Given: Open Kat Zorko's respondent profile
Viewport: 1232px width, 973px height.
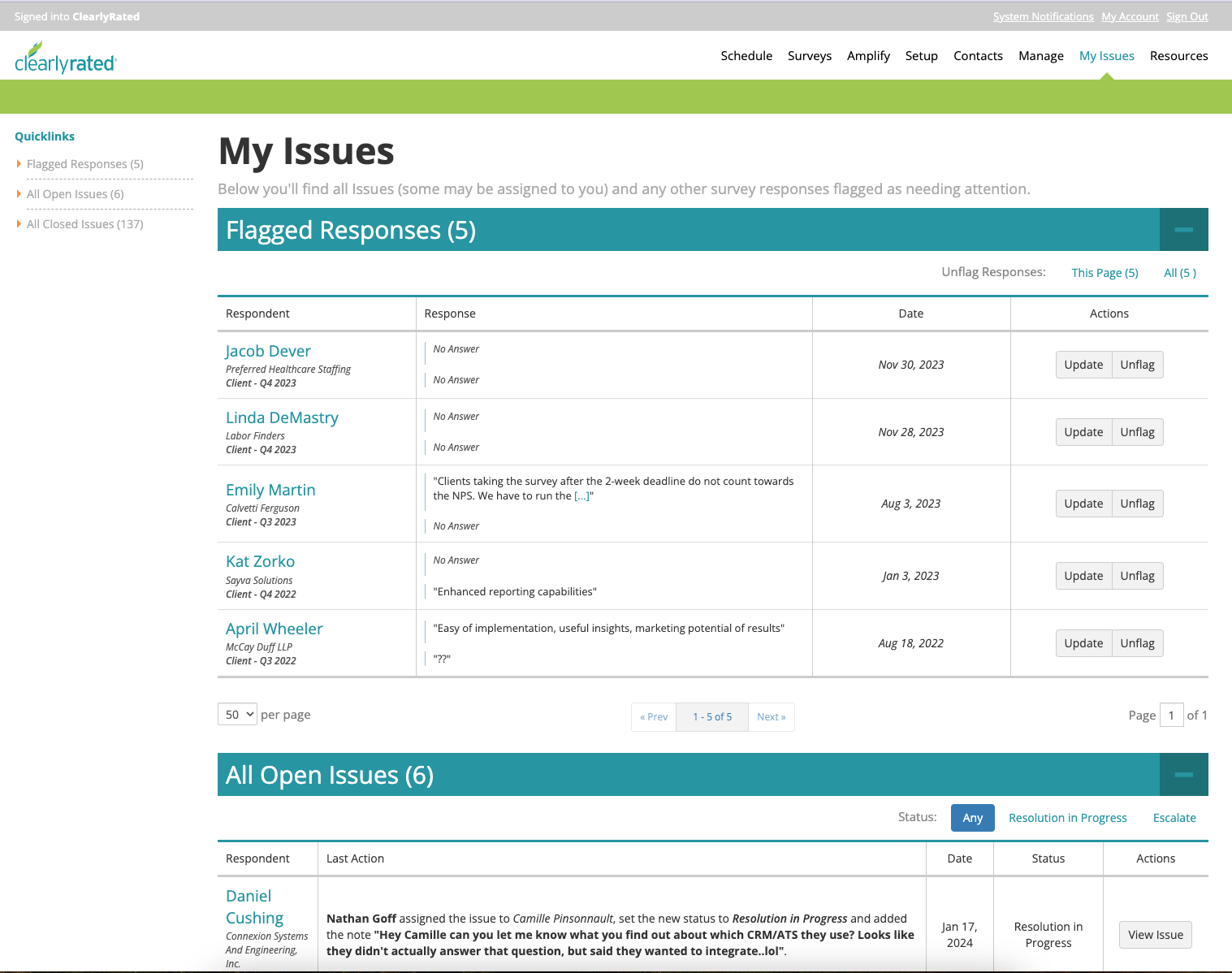Looking at the screenshot, I should [x=260, y=561].
